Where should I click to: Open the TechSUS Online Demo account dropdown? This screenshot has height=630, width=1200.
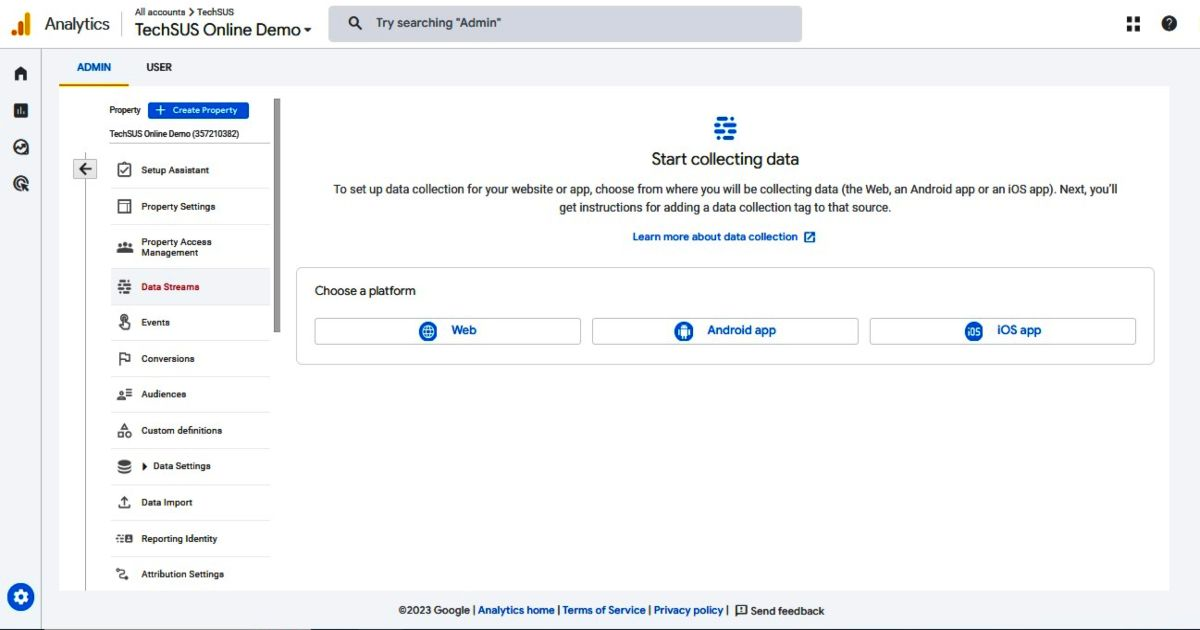pyautogui.click(x=223, y=29)
